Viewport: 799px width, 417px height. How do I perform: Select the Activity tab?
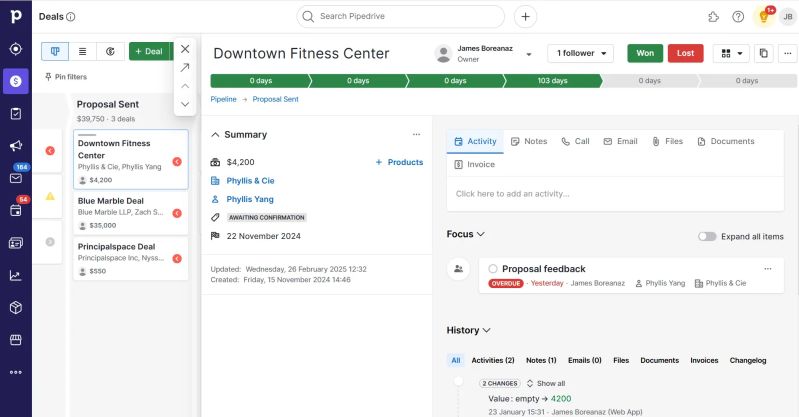pyautogui.click(x=475, y=142)
